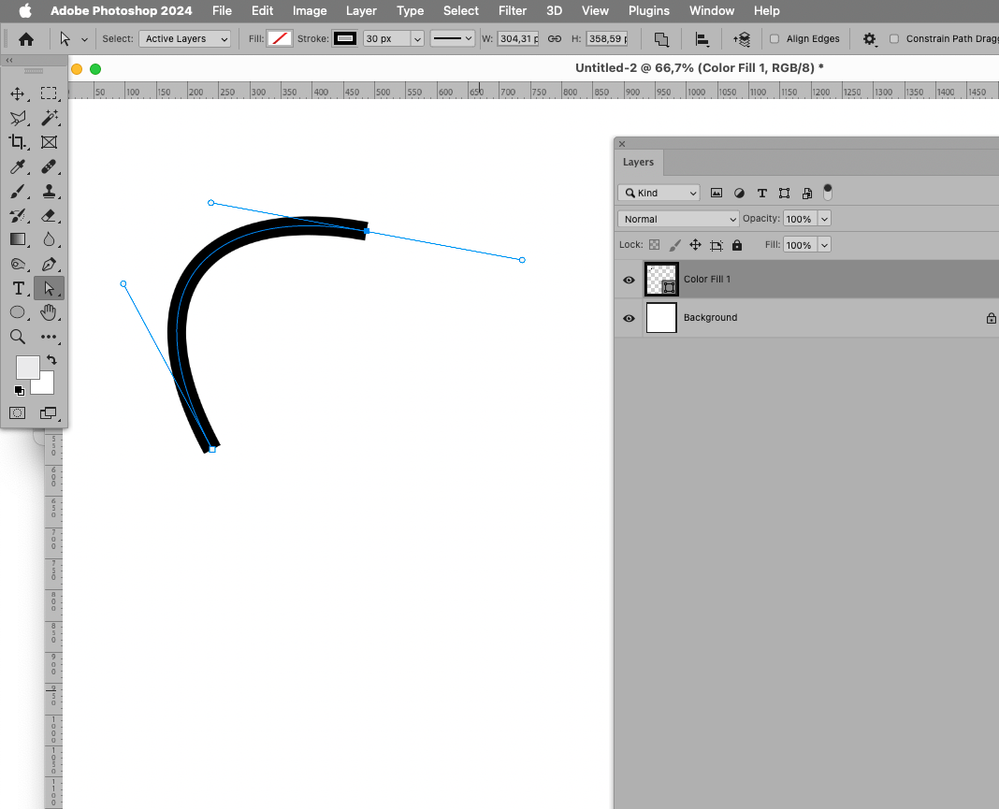Select the Eraser tool

(x=49, y=215)
